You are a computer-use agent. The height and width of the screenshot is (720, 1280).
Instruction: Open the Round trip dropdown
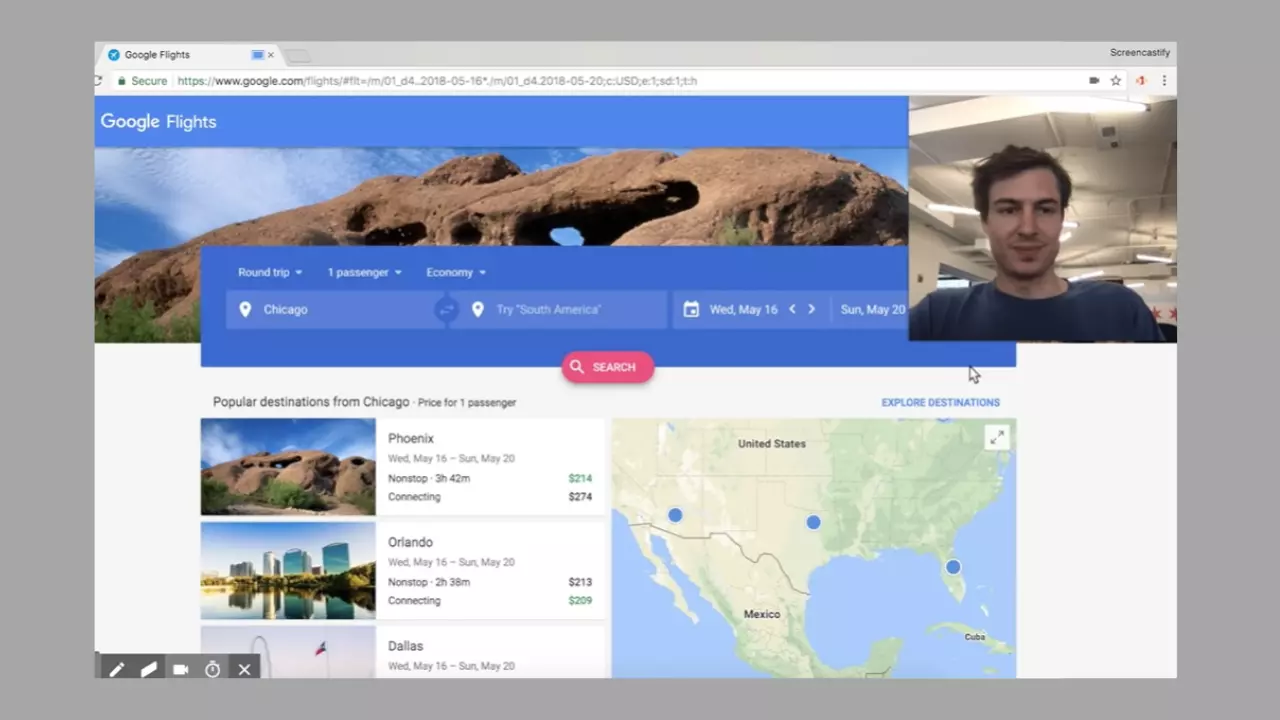tap(270, 272)
